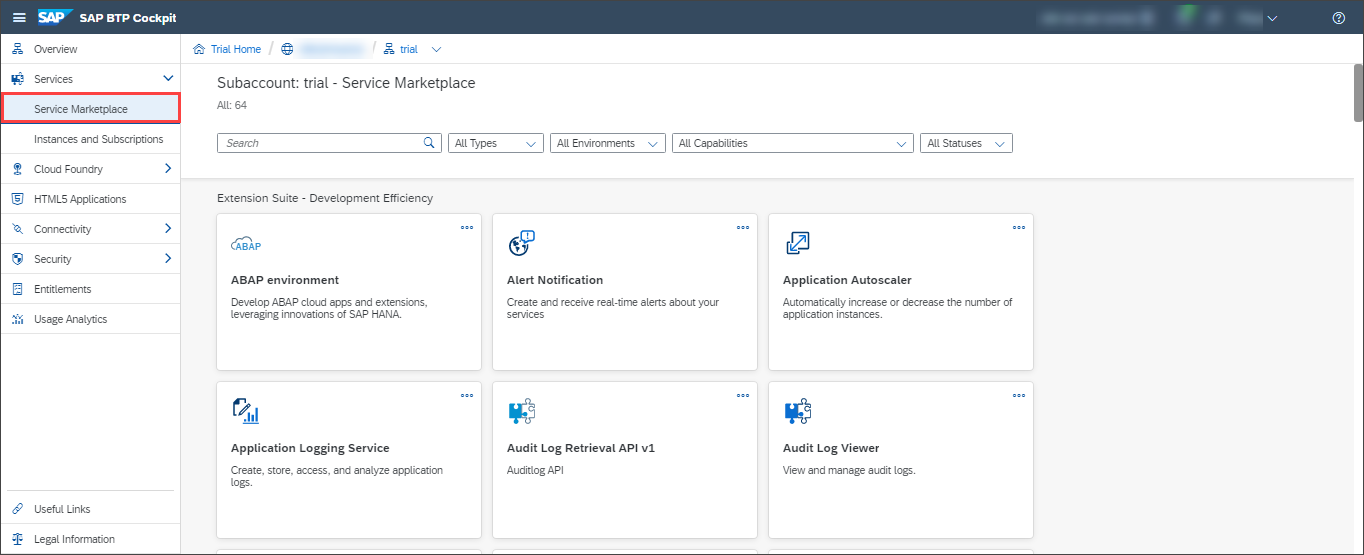The width and height of the screenshot is (1364, 555).
Task: Expand the Cloud Foundry section chevron
Action: pyautogui.click(x=168, y=169)
